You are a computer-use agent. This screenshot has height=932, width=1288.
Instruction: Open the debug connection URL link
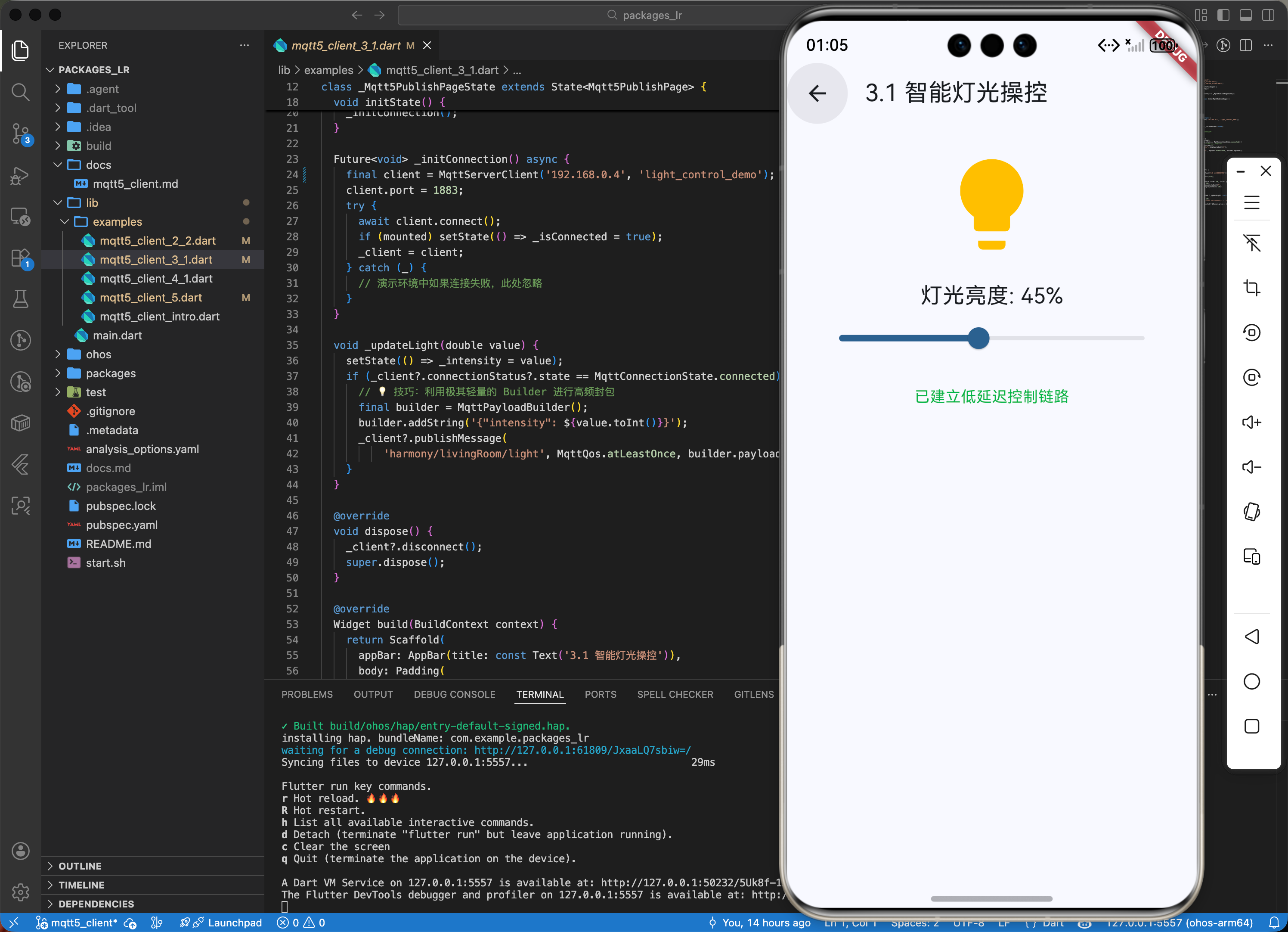point(582,750)
